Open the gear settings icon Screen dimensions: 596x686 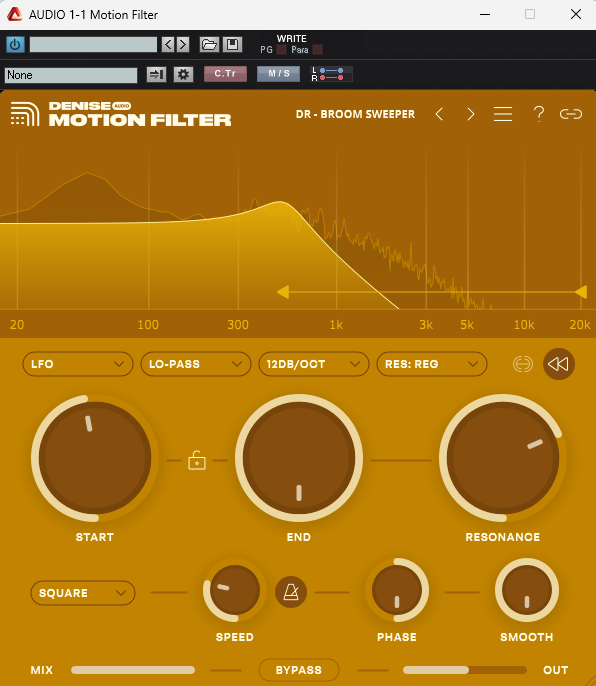pyautogui.click(x=183, y=74)
